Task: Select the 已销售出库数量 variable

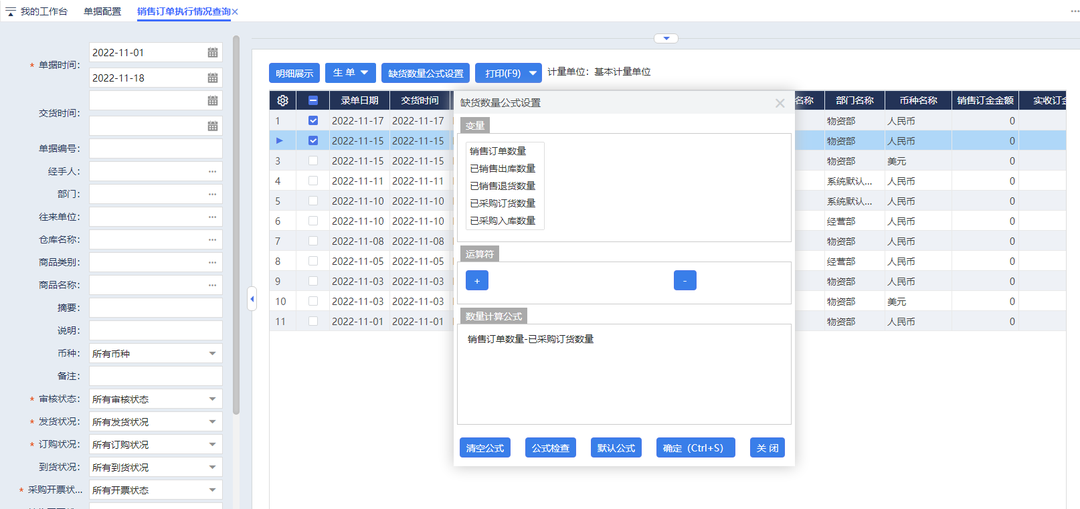Action: [502, 168]
